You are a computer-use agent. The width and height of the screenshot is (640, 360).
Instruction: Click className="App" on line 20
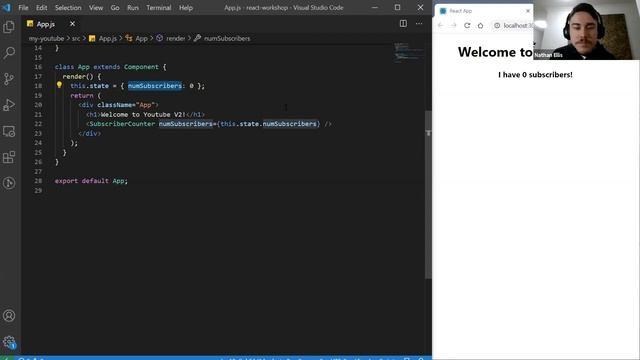(x=126, y=105)
